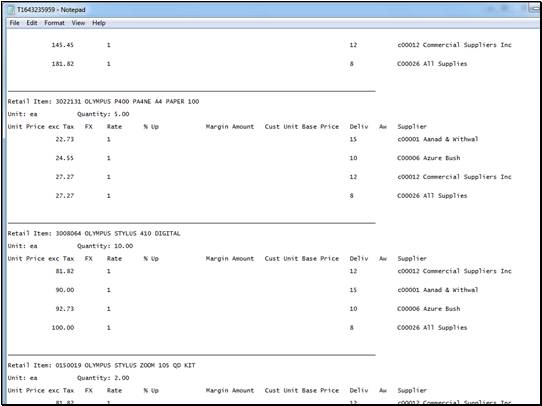Open the Format menu
Screen dimensions: 542x406
pyautogui.click(x=54, y=23)
